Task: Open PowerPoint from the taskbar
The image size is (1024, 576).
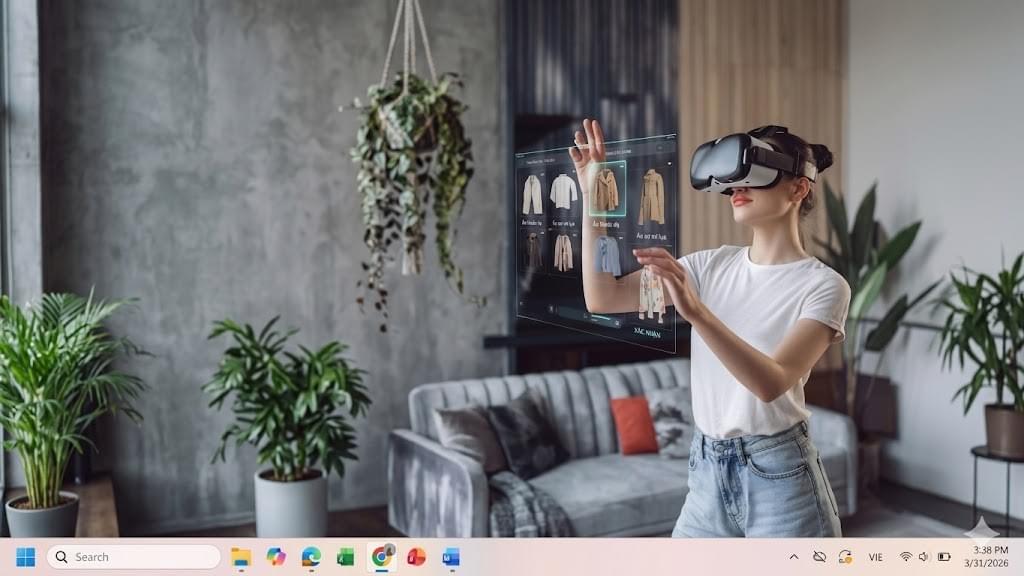Action: pyautogui.click(x=416, y=557)
